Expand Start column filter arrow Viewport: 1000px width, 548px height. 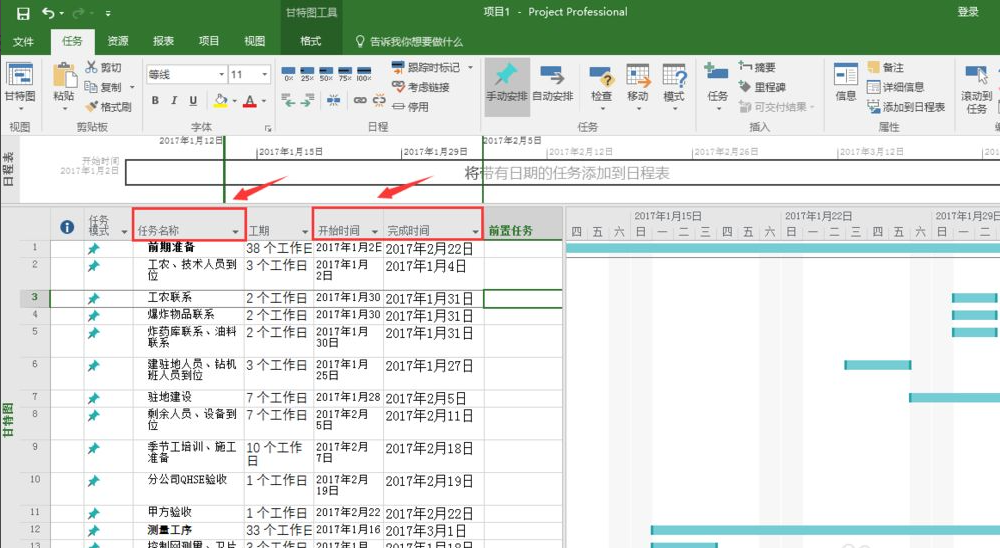(375, 231)
